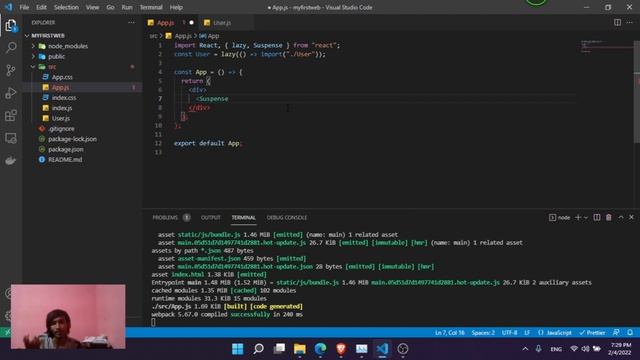Screen dimensions: 640x360
Task: Change Spaces: 2 indentation setting
Action: [483, 333]
